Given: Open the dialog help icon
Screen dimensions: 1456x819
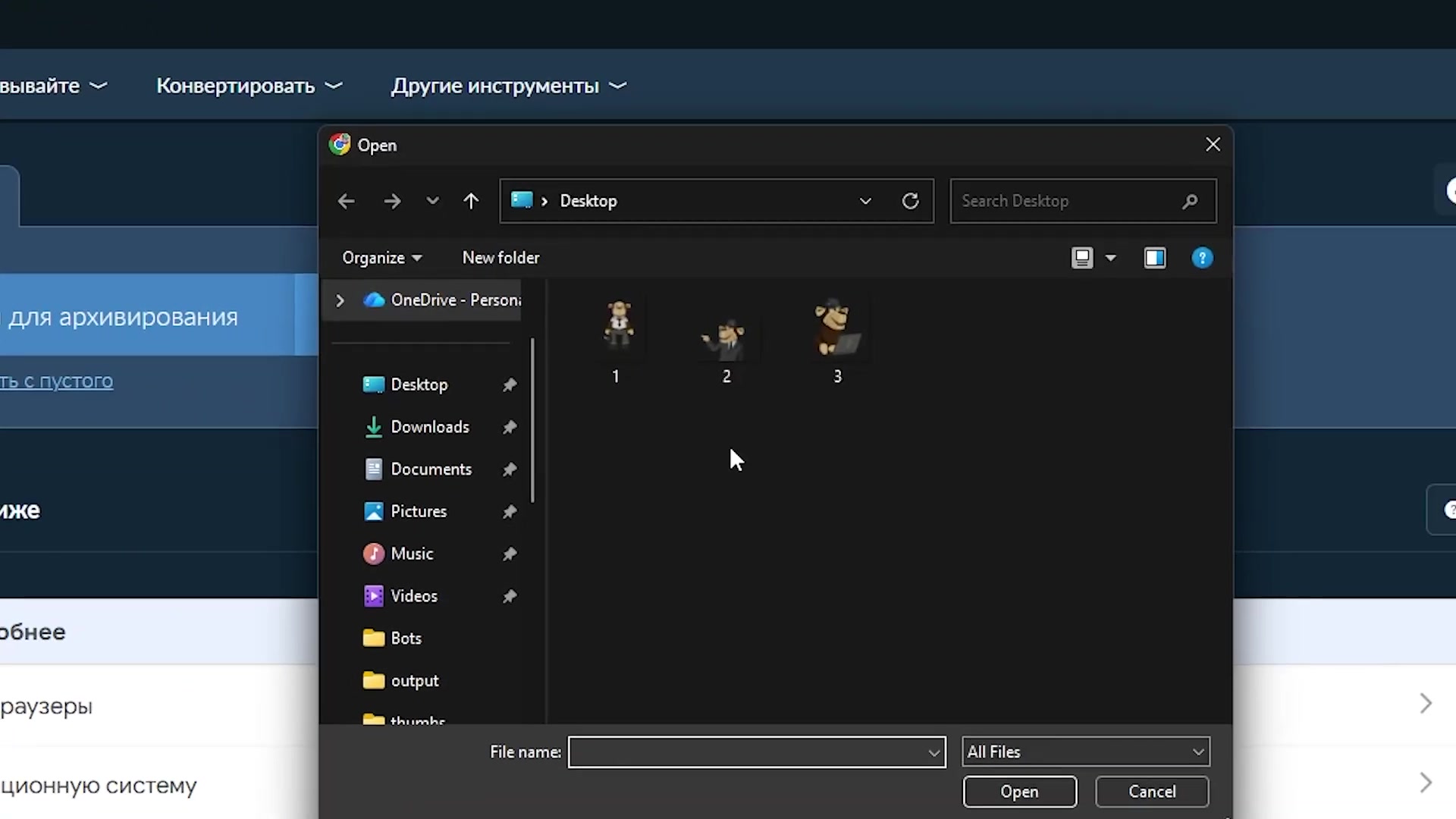Looking at the screenshot, I should (1202, 258).
